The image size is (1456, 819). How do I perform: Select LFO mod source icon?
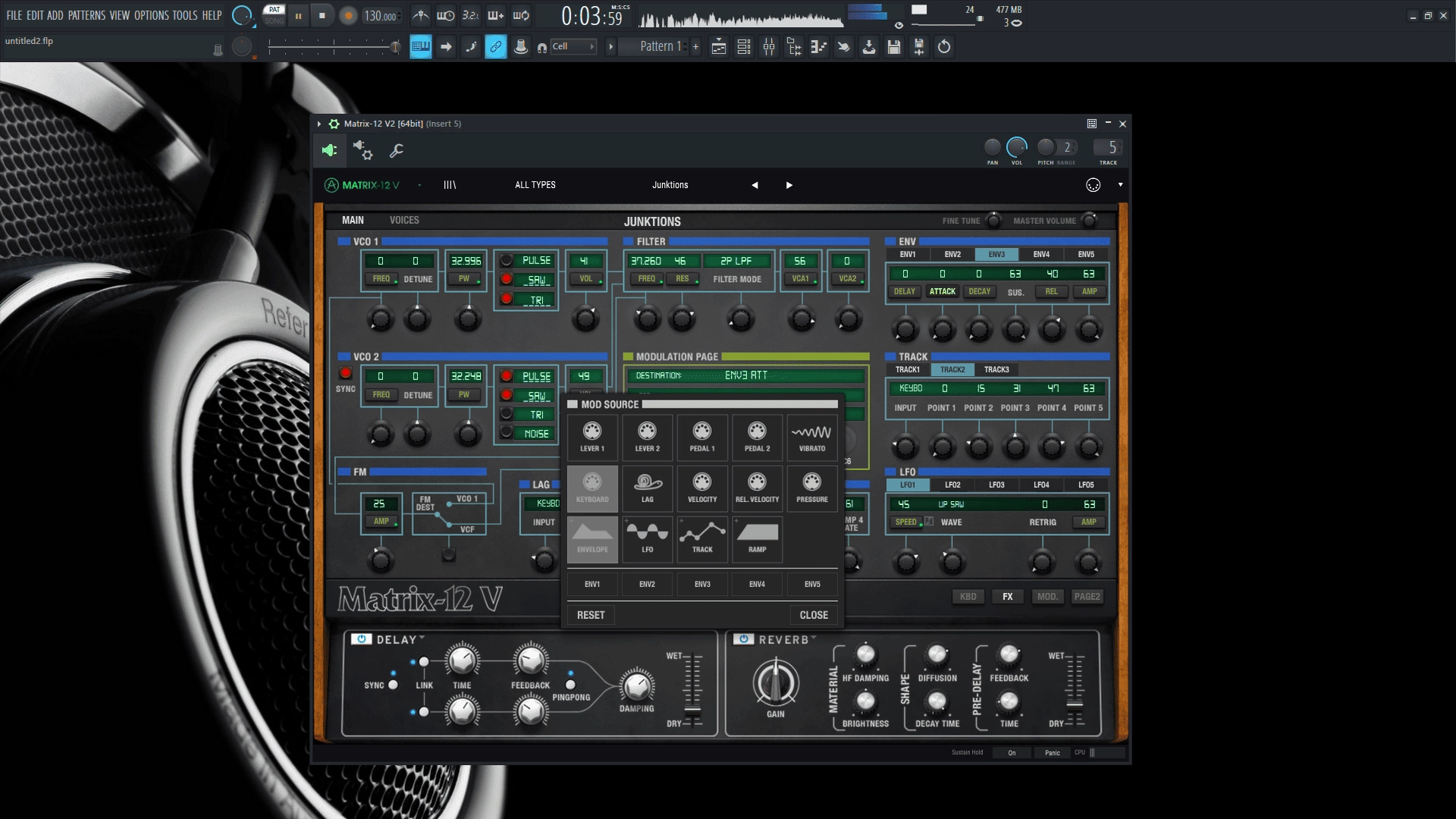pos(647,539)
